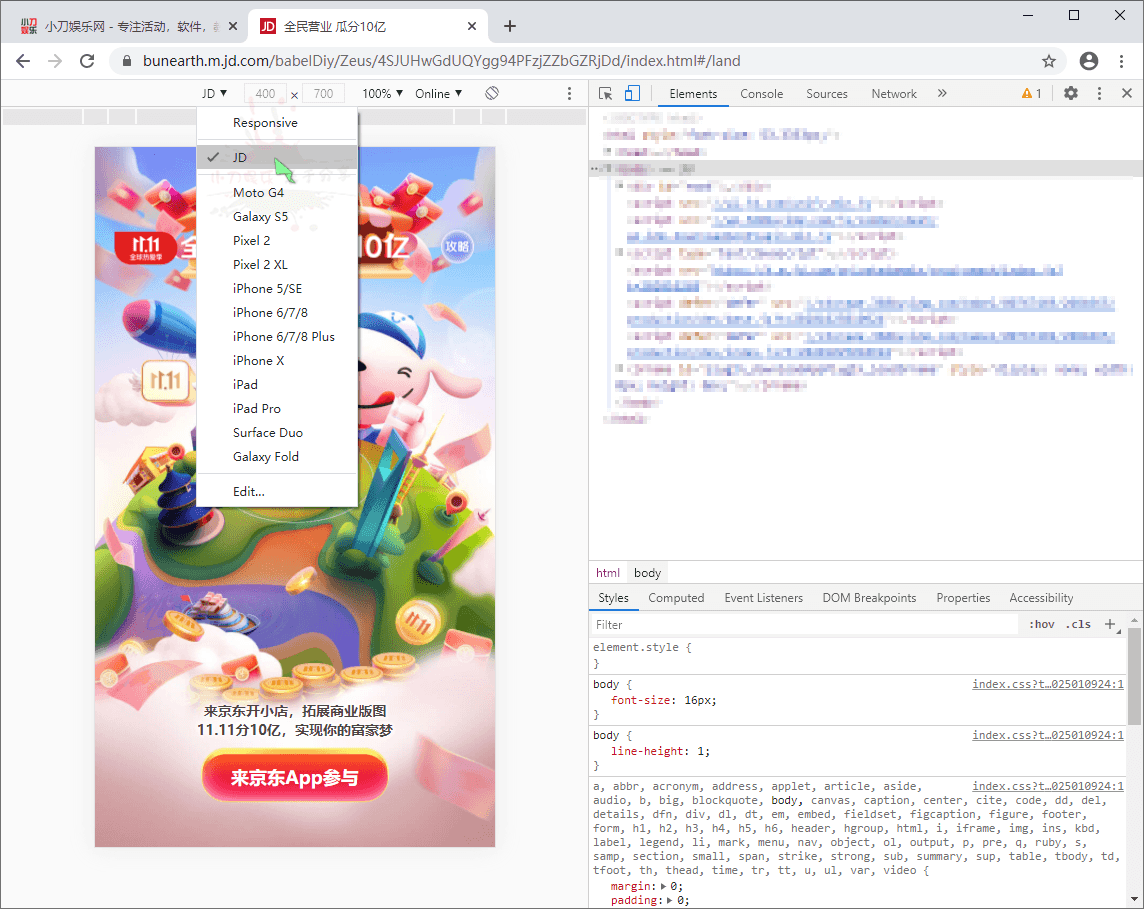Toggle the .cls class editor
1144x909 pixels.
pos(1078,624)
